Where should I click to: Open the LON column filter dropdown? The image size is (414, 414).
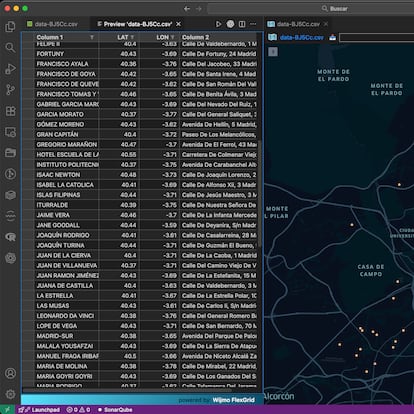(172, 37)
